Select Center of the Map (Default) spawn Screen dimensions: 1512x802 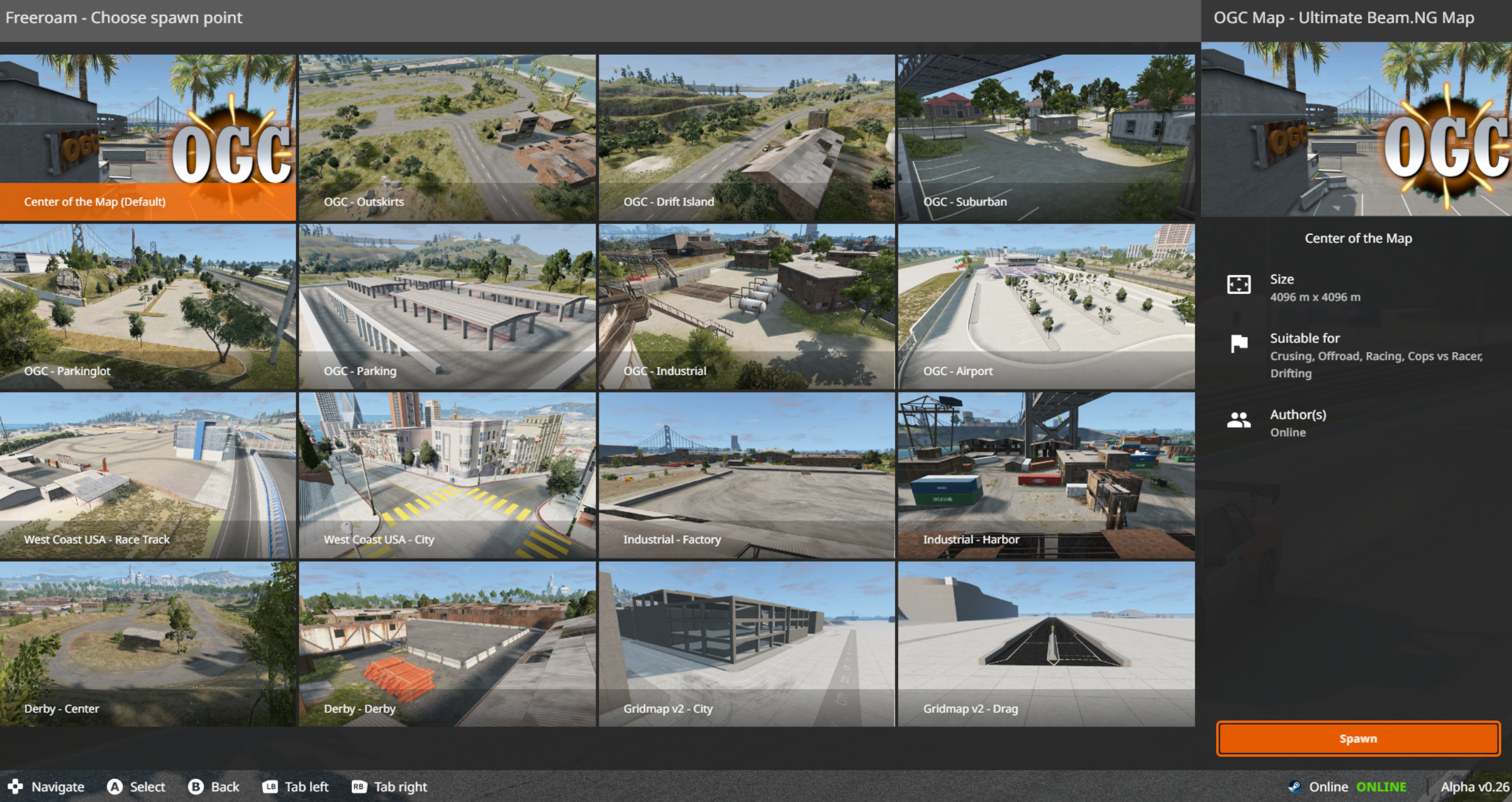coord(148,137)
